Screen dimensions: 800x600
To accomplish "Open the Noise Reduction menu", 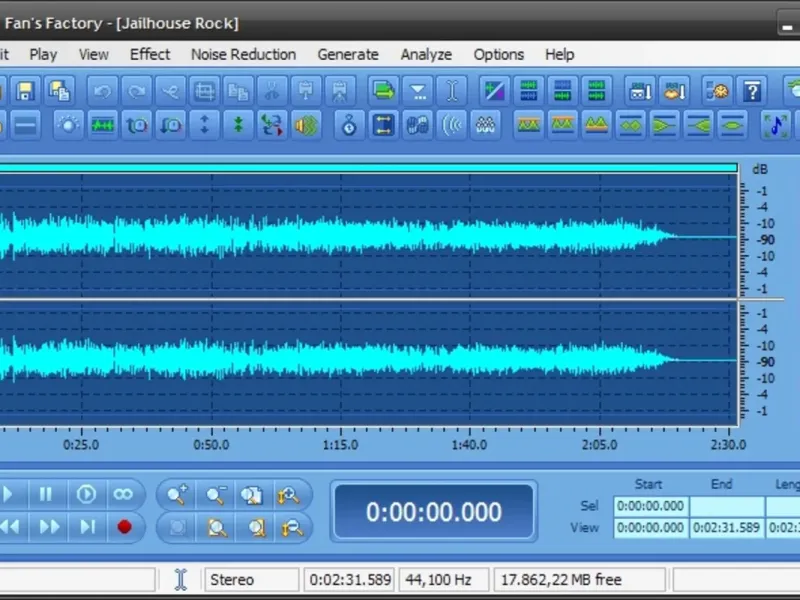I will click(243, 55).
